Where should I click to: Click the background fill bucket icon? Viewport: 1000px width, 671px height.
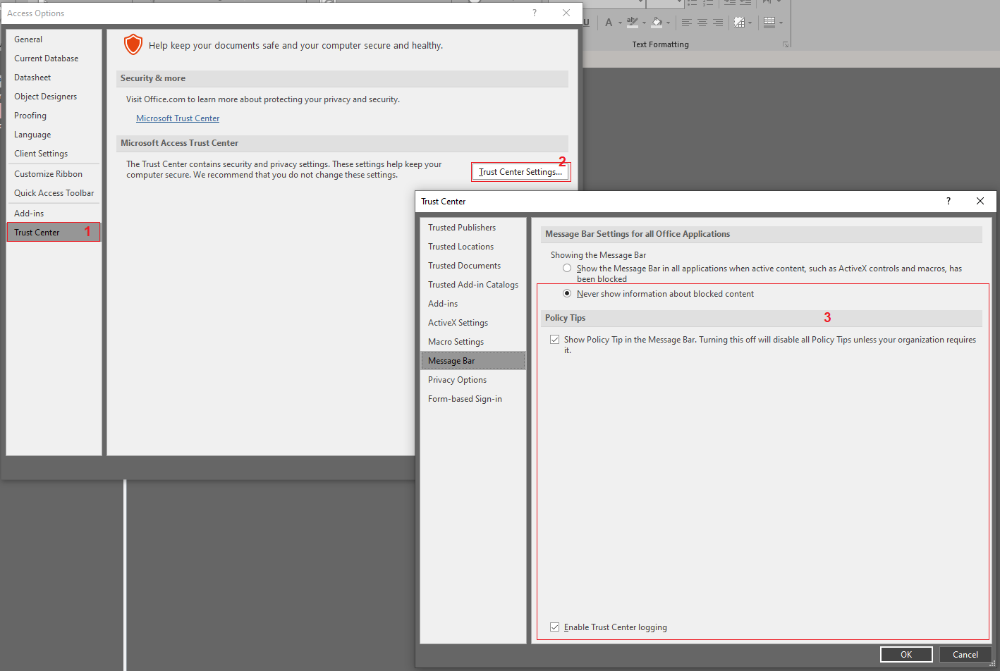657,22
